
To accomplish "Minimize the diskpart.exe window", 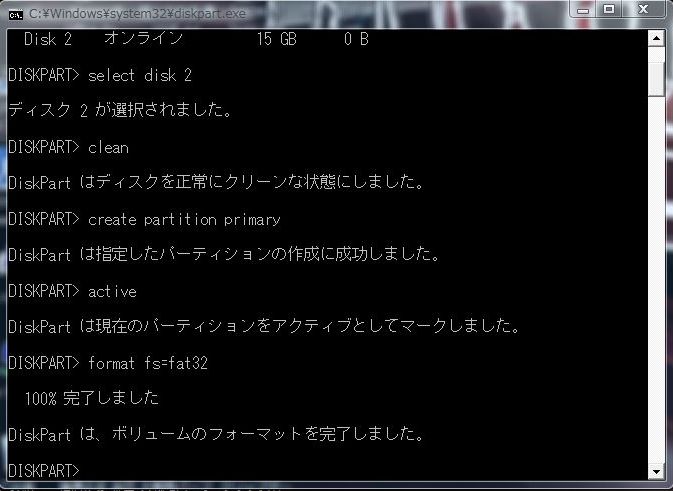I will tap(583, 9).
